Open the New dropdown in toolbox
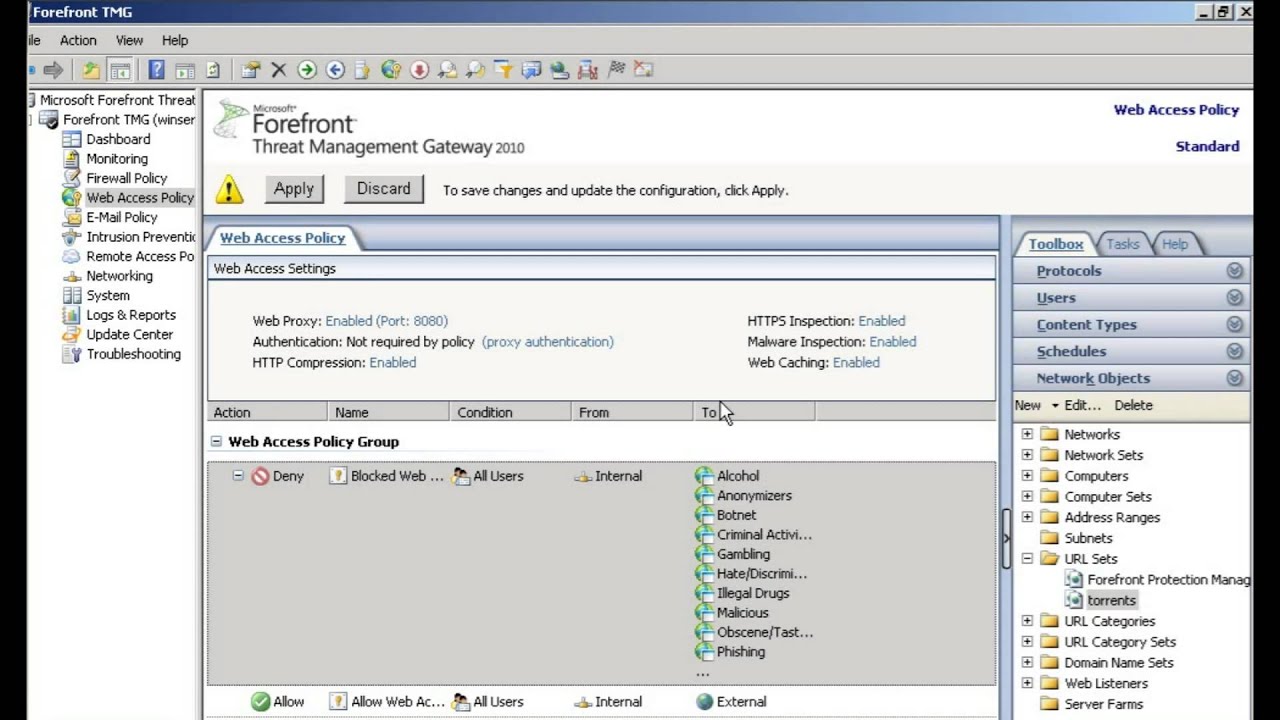The image size is (1280, 720). [1036, 405]
